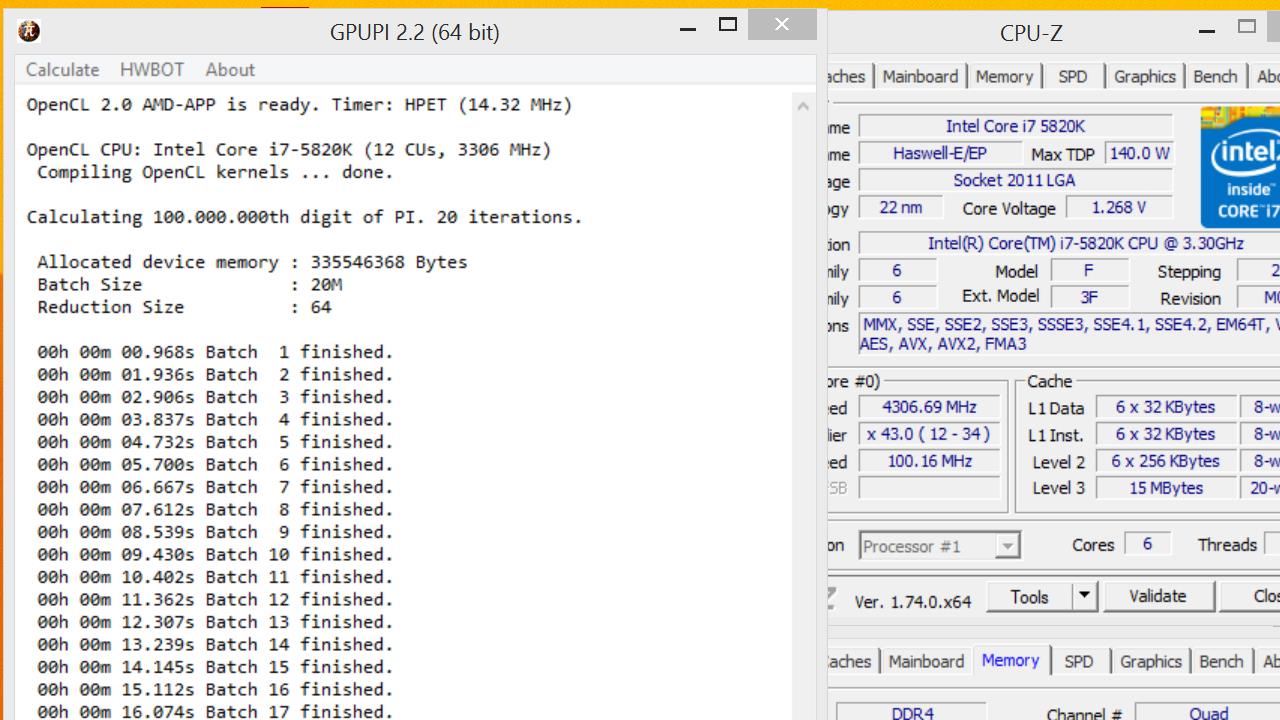Click the OpenCL CPU Intel Core i7-5820K line
Screen dimensions: 1280x720
click(x=289, y=150)
